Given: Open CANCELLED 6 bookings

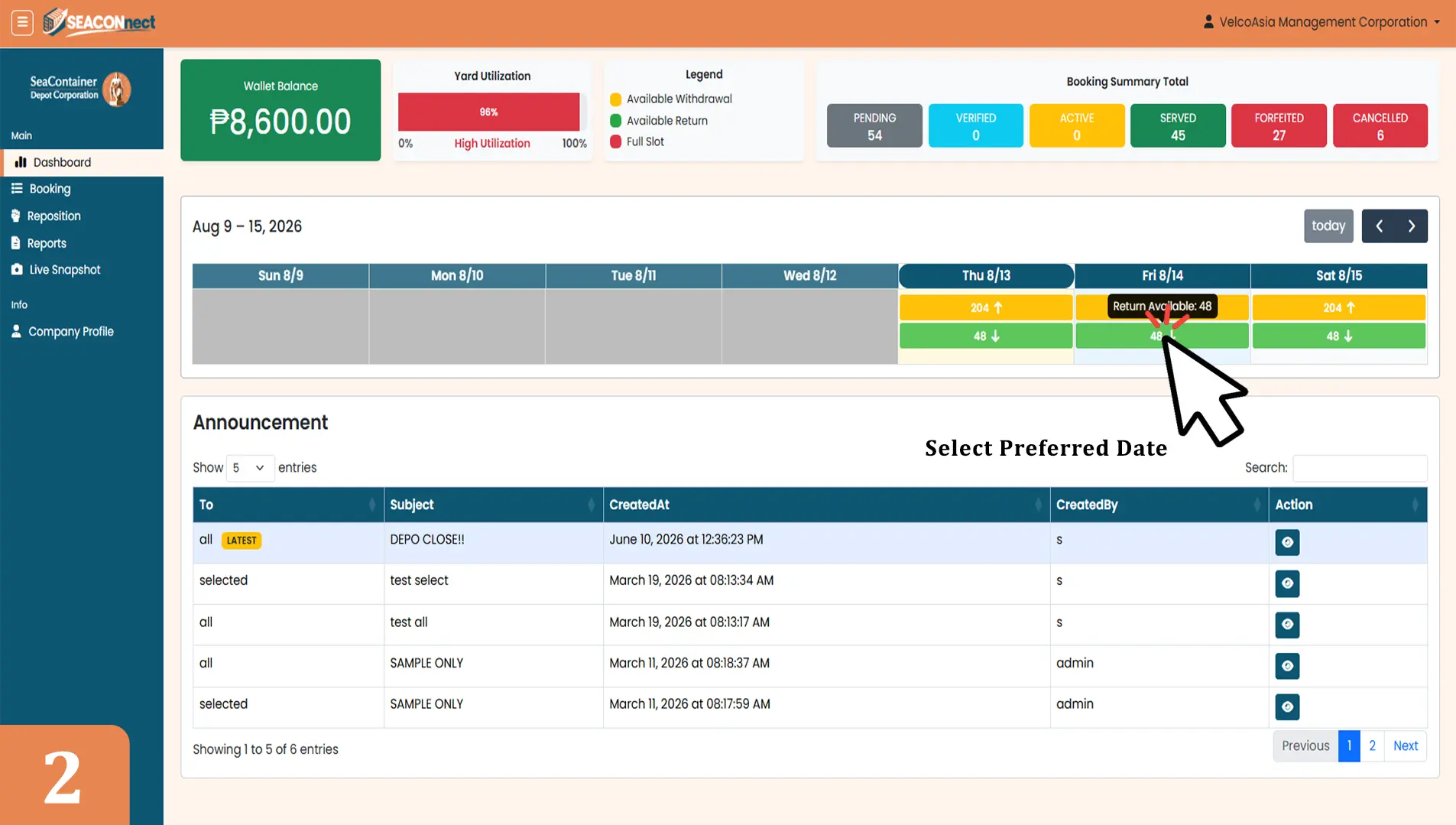Looking at the screenshot, I should click(1380, 125).
